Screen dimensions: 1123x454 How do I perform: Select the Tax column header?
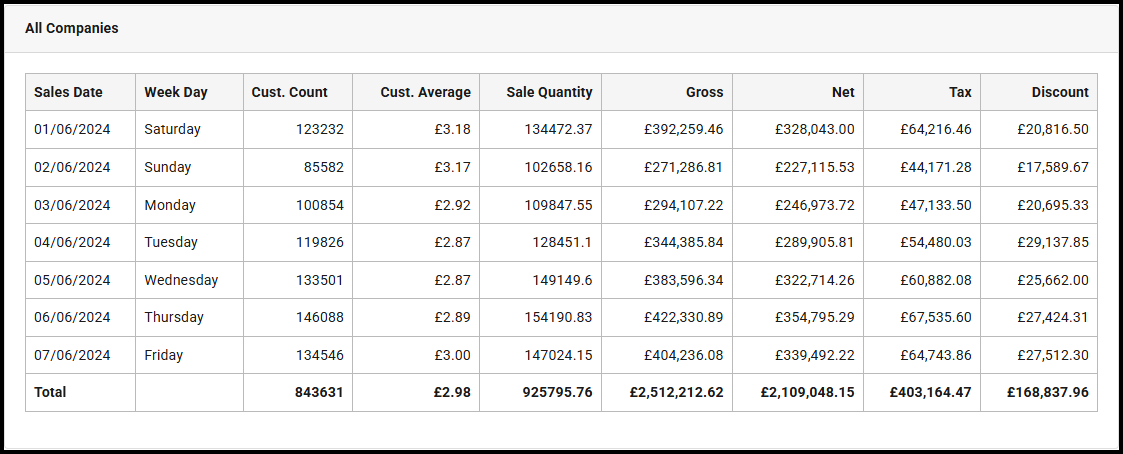(x=960, y=92)
